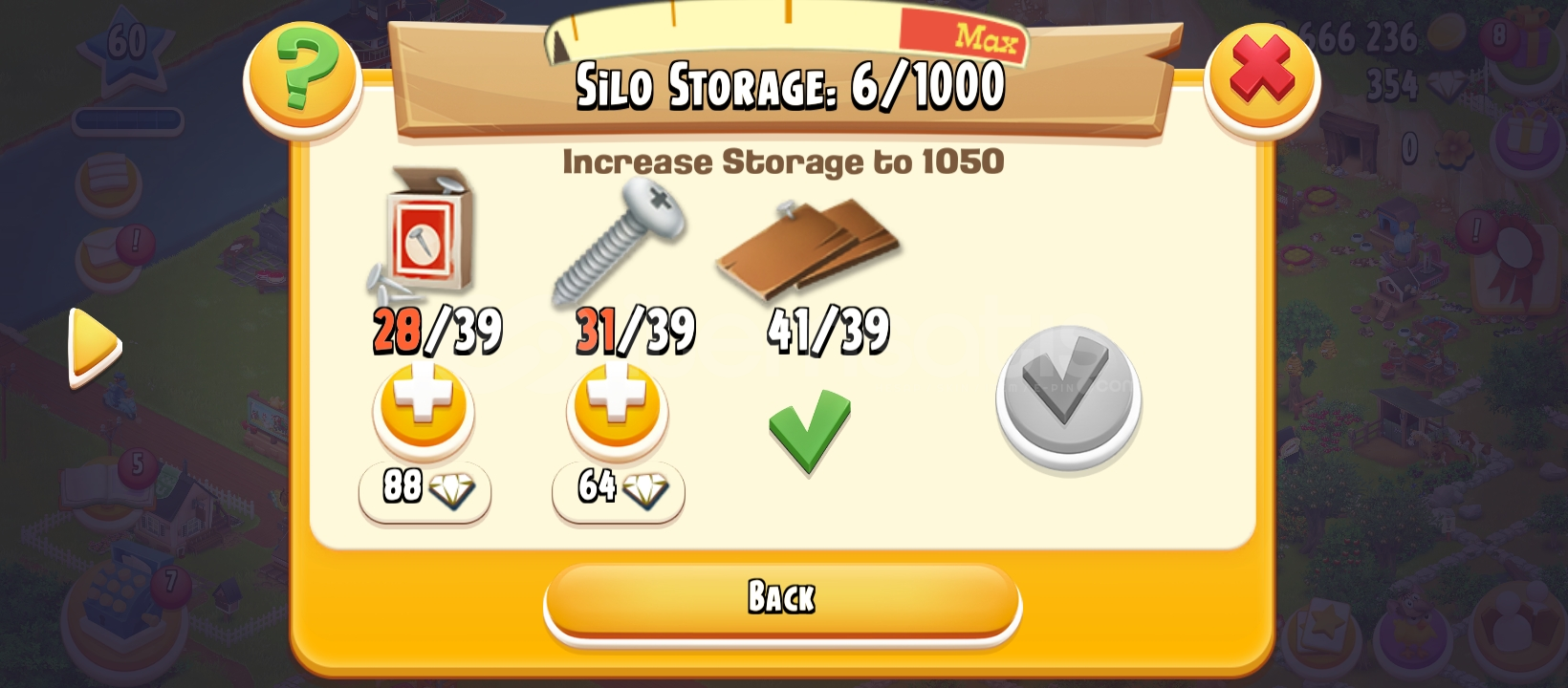The height and width of the screenshot is (688, 1568).
Task: Click the green wood panels checkmark
Action: pos(809,430)
